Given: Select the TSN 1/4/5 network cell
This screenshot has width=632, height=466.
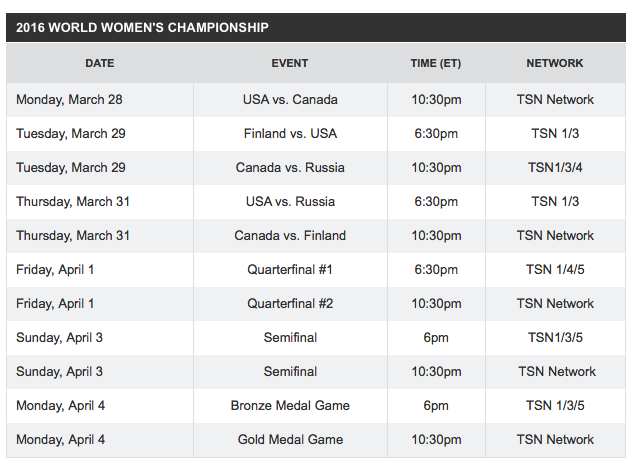Looking at the screenshot, I should pos(555,269).
